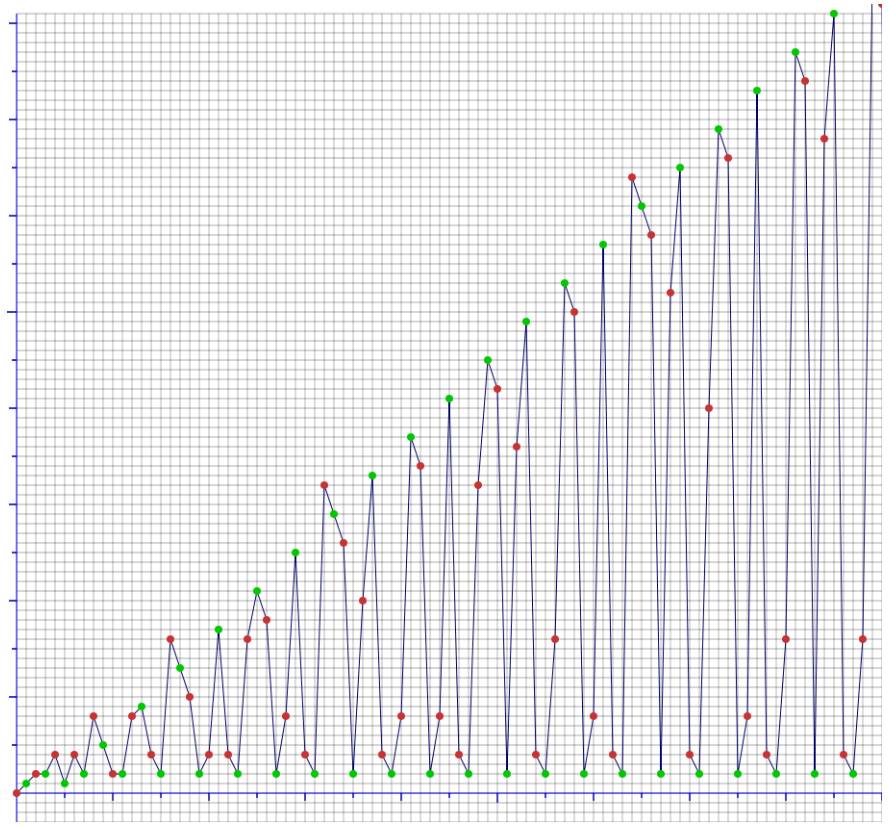Screen dimensions: 888x828
Task: Click the red point at the axes origin
Action: pos(16,793)
